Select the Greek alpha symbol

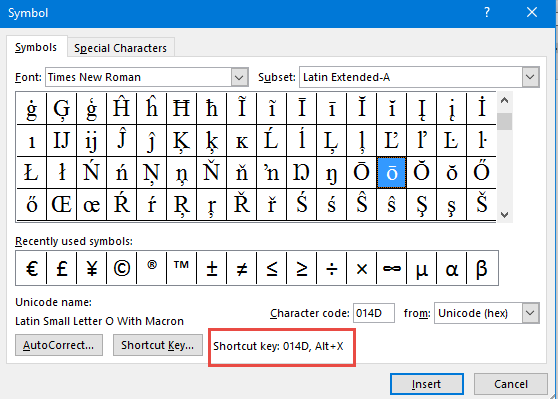[x=452, y=268]
